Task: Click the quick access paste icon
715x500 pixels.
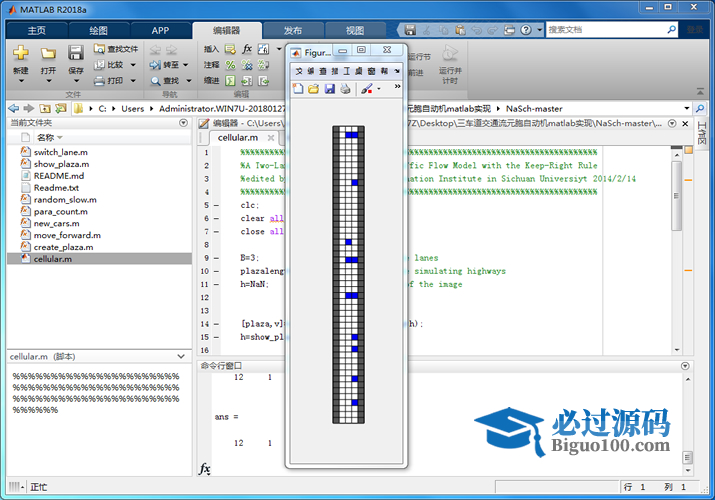Action: pos(460,30)
